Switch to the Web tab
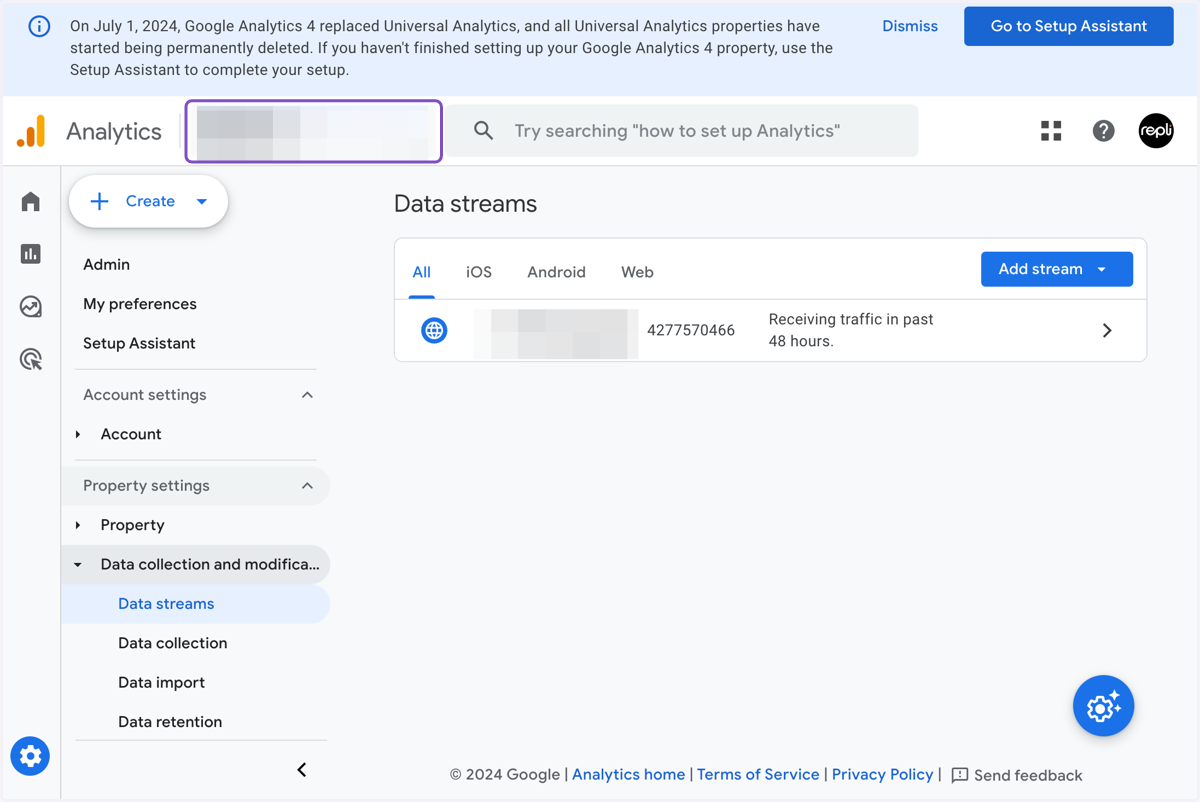 pyautogui.click(x=637, y=272)
